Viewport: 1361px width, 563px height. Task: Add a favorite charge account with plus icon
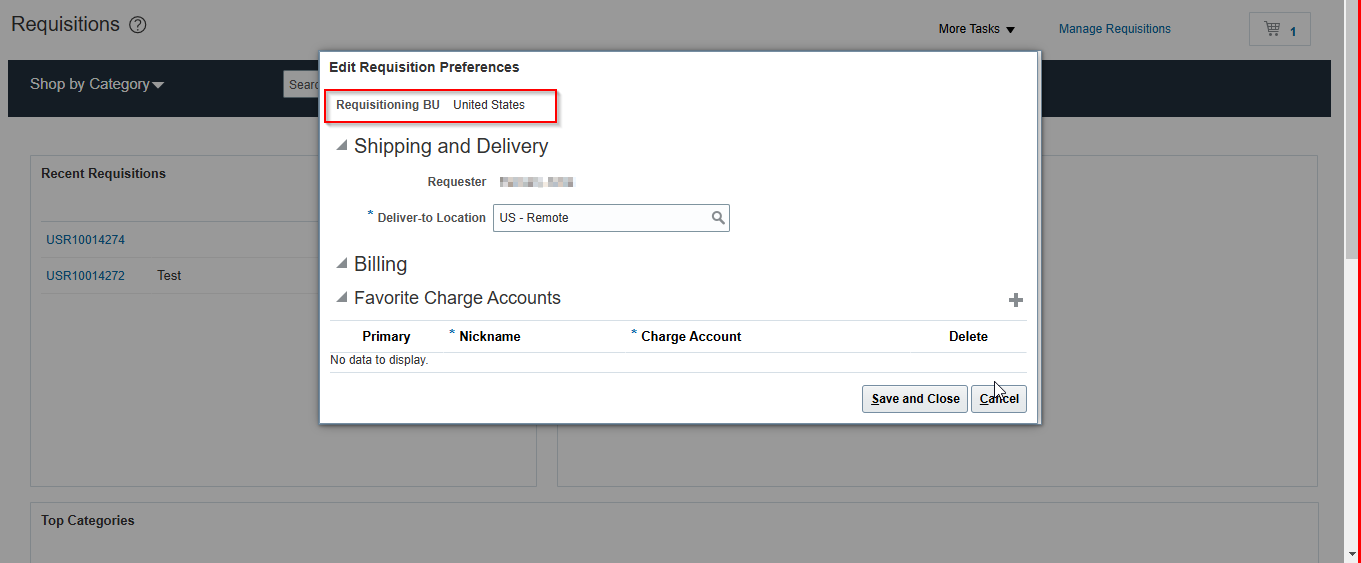[x=1016, y=300]
